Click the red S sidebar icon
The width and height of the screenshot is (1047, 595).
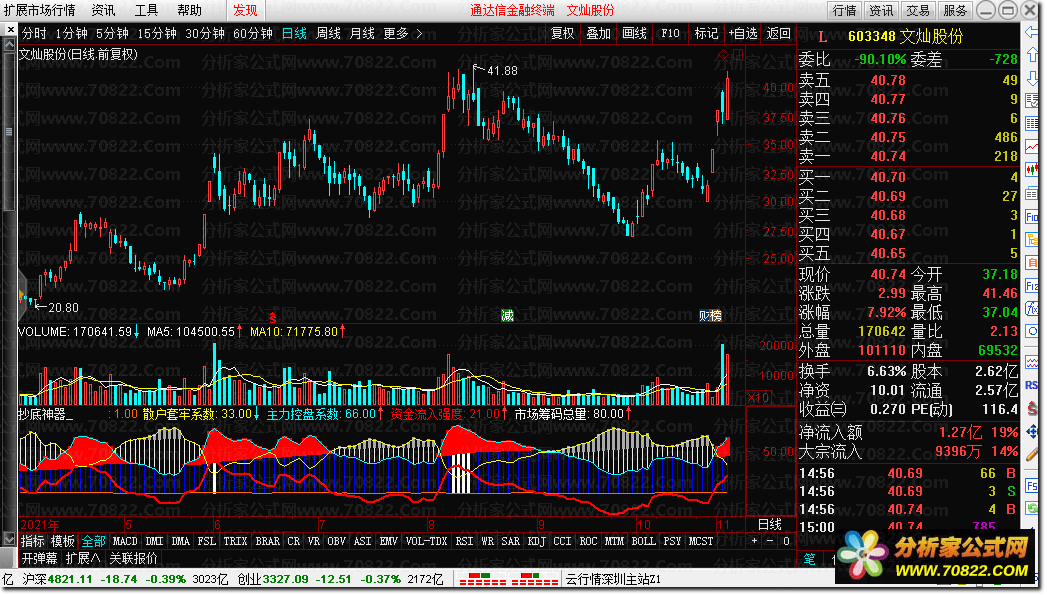[x=1032, y=408]
